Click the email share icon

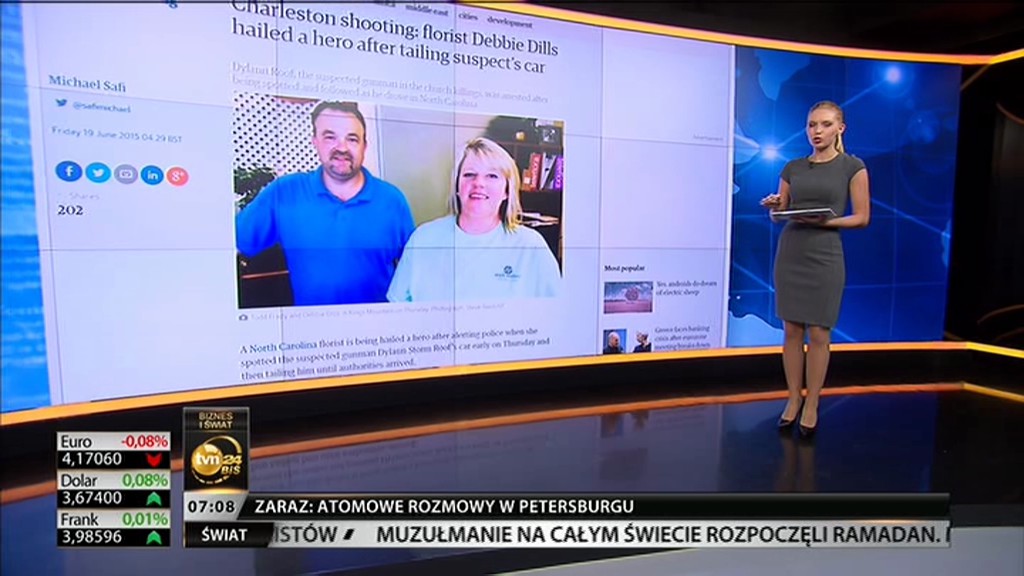(x=125, y=174)
